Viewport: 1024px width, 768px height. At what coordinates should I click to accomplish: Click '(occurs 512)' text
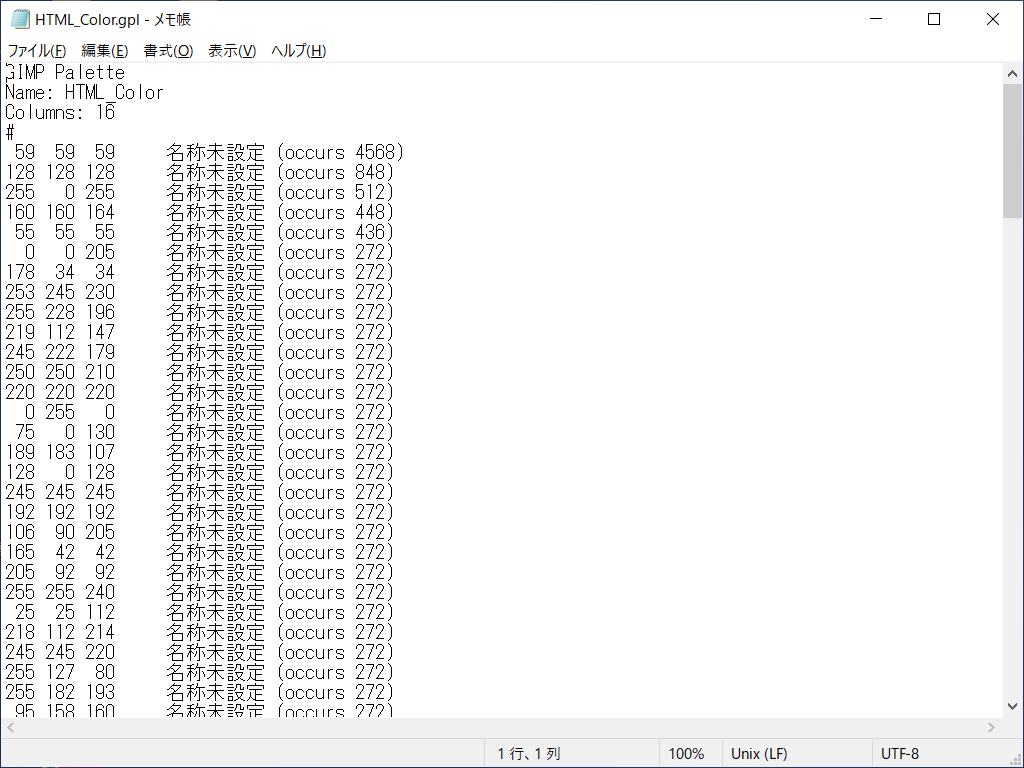(x=336, y=193)
